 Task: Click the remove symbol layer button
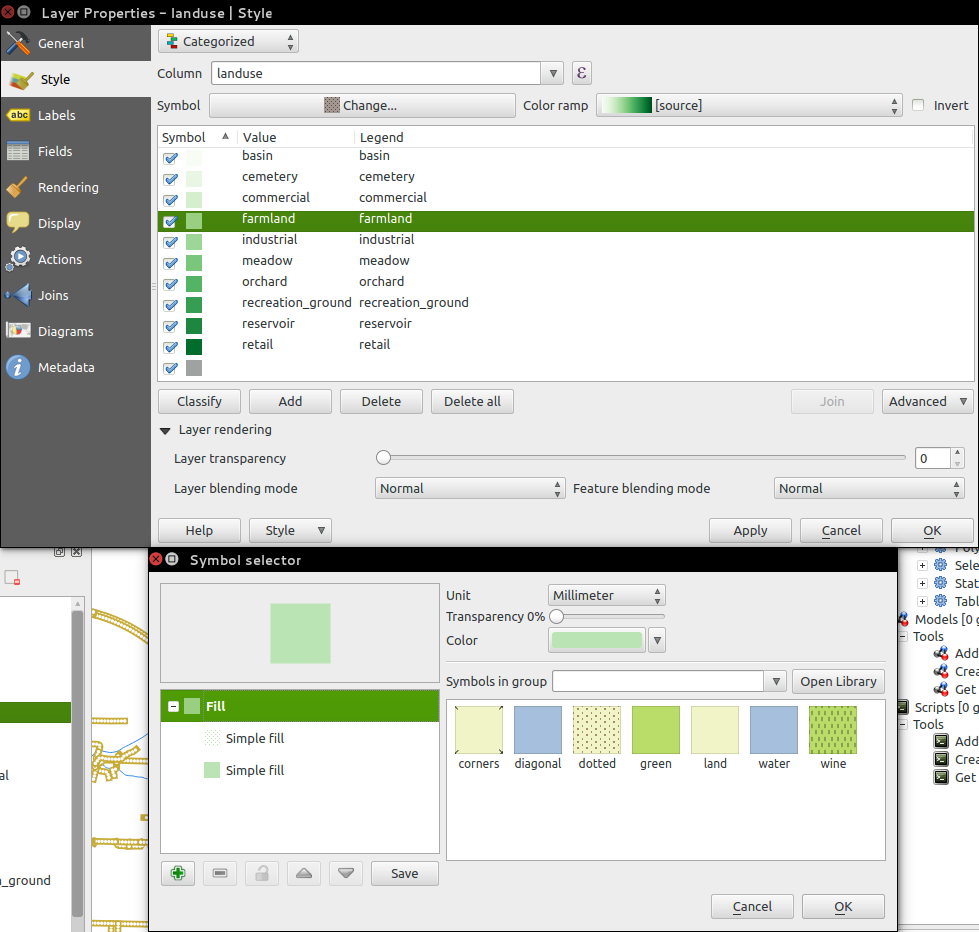[220, 873]
